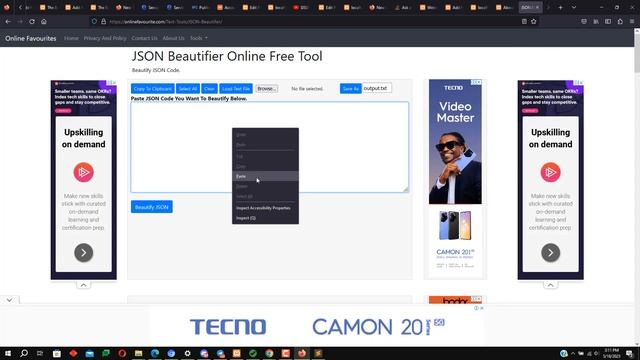
Task: Open Sublime Text from the taskbar
Action: [x=318, y=353]
